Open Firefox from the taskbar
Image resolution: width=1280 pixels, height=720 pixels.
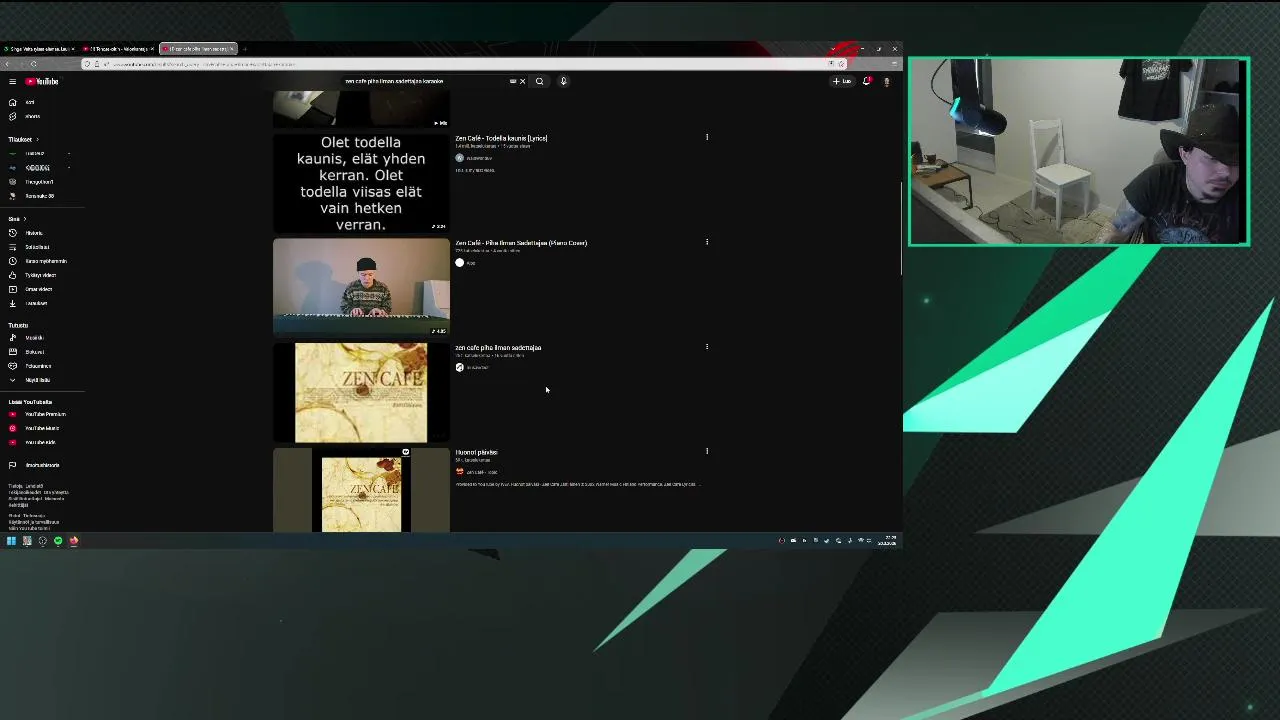click(x=73, y=541)
